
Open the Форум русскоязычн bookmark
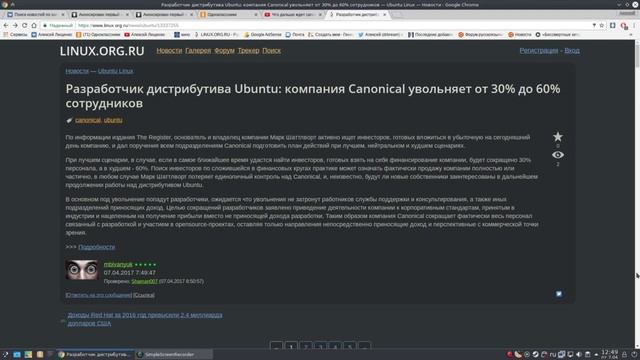[481, 35]
